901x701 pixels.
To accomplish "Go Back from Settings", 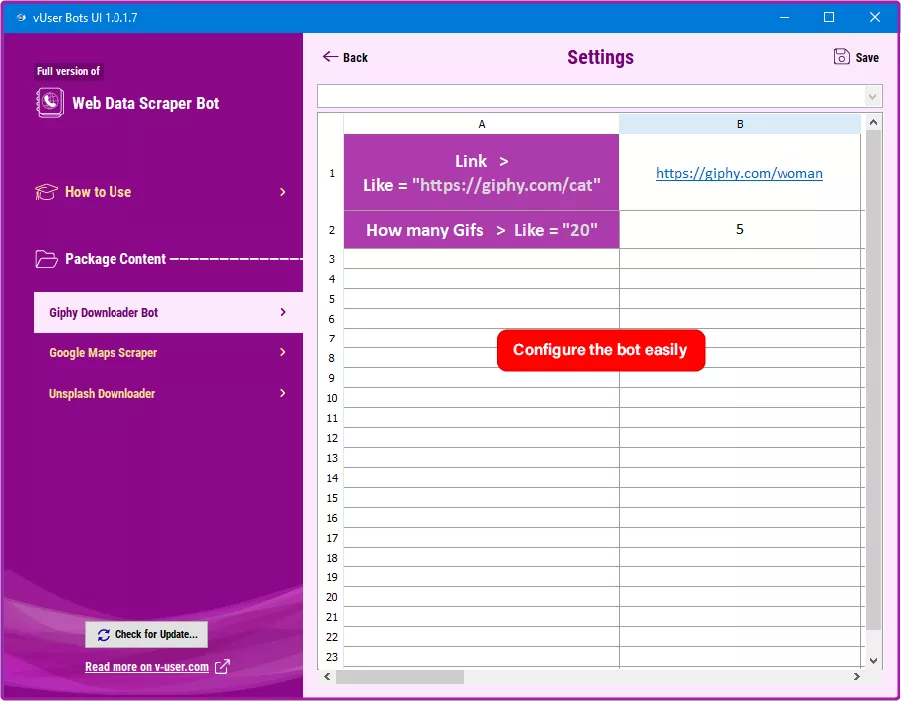I will point(345,57).
